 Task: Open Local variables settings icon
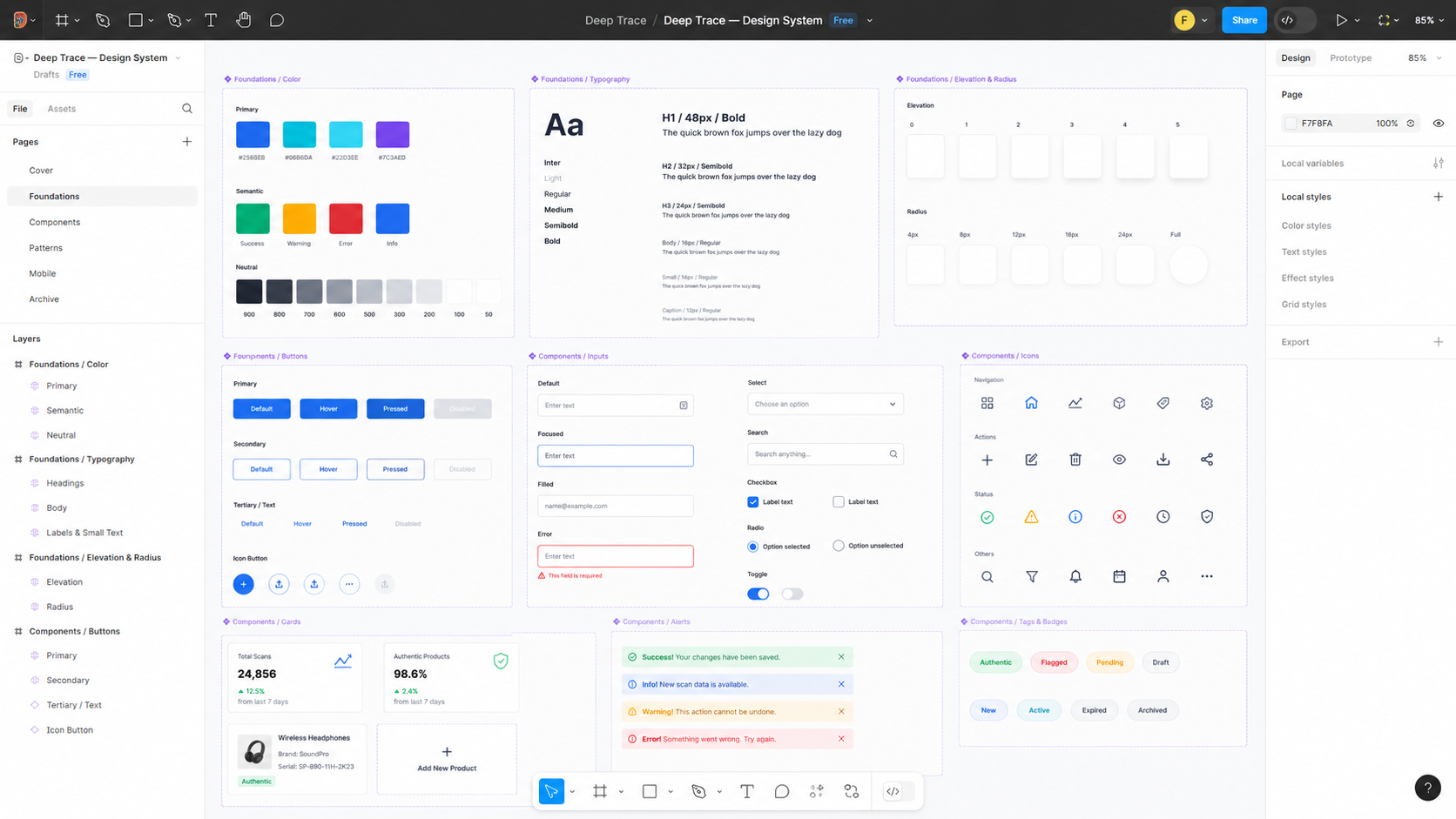pos(1439,164)
